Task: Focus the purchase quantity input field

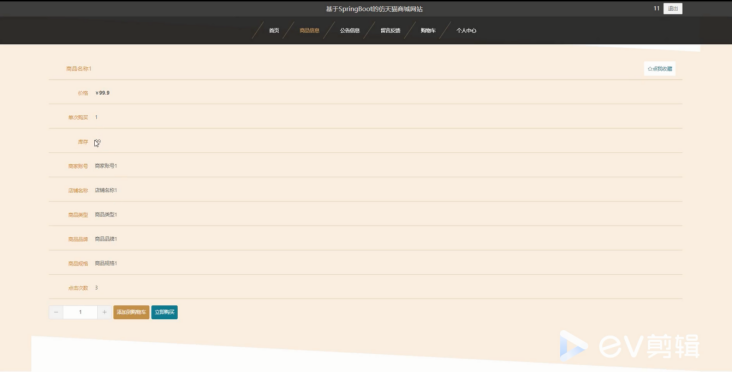Action: pyautogui.click(x=80, y=312)
